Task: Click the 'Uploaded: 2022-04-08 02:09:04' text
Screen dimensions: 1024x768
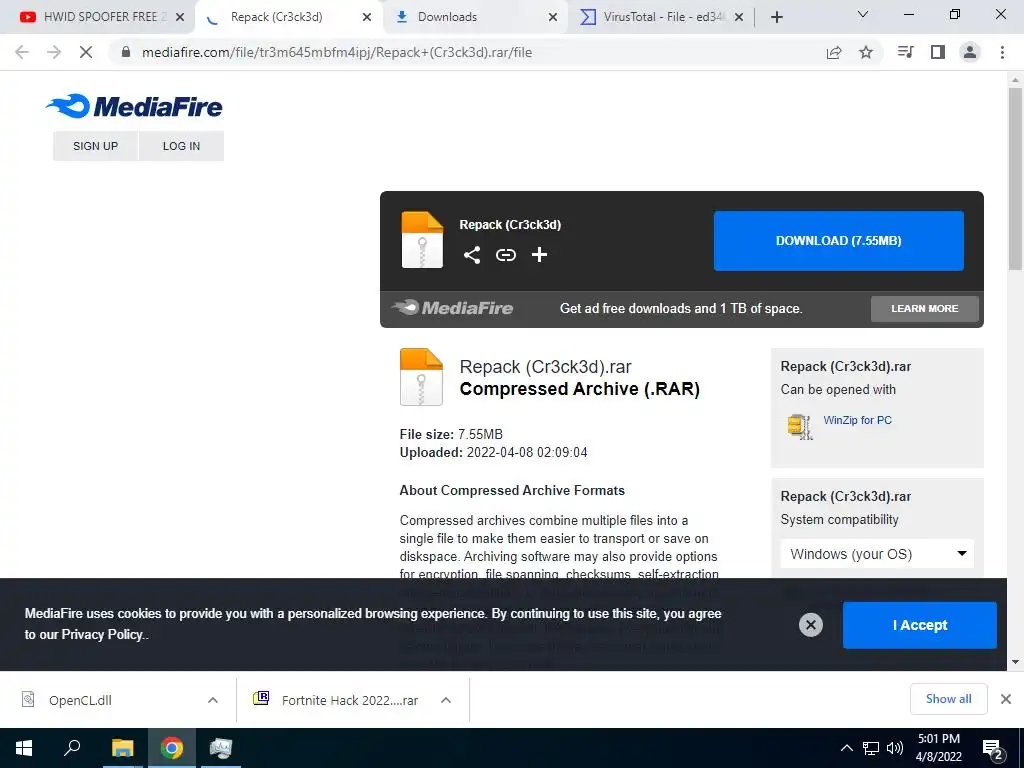Action: pyautogui.click(x=493, y=452)
